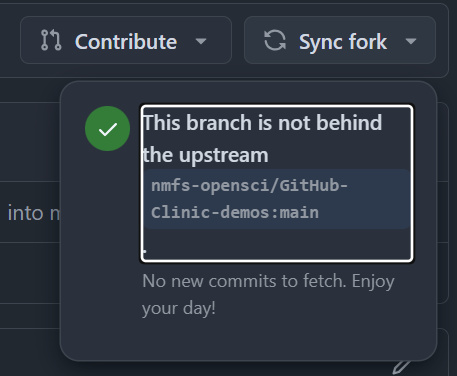Open the nmfs-opensci/GitHub-Clinic-demos:main upstream link
This screenshot has width=457, height=376.
point(277,199)
